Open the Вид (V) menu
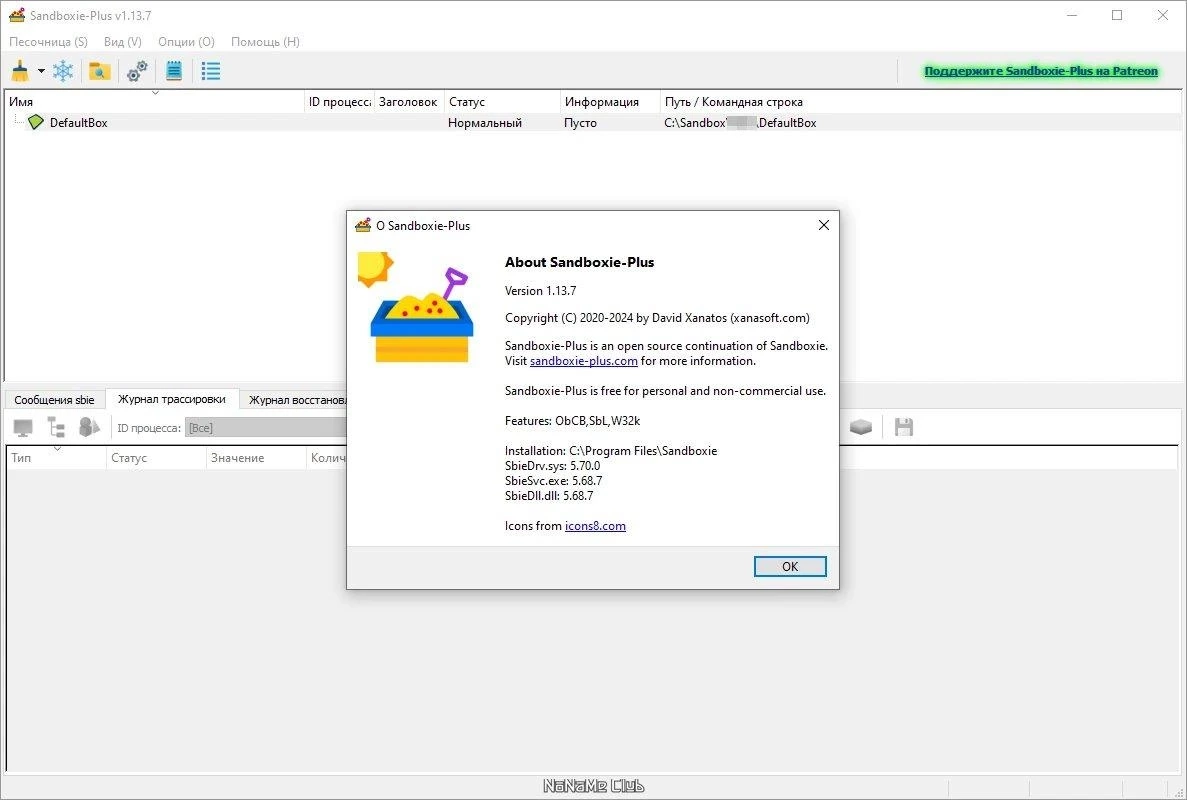Image resolution: width=1187 pixels, height=800 pixels. click(x=123, y=42)
